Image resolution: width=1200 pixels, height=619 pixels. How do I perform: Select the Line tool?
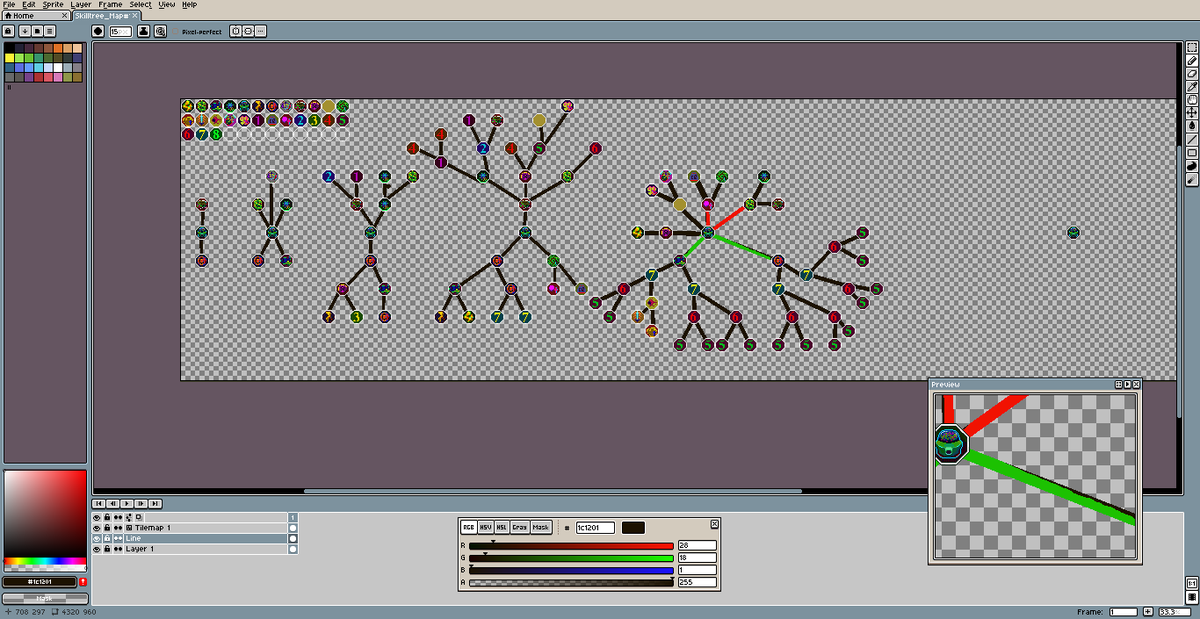1192,139
